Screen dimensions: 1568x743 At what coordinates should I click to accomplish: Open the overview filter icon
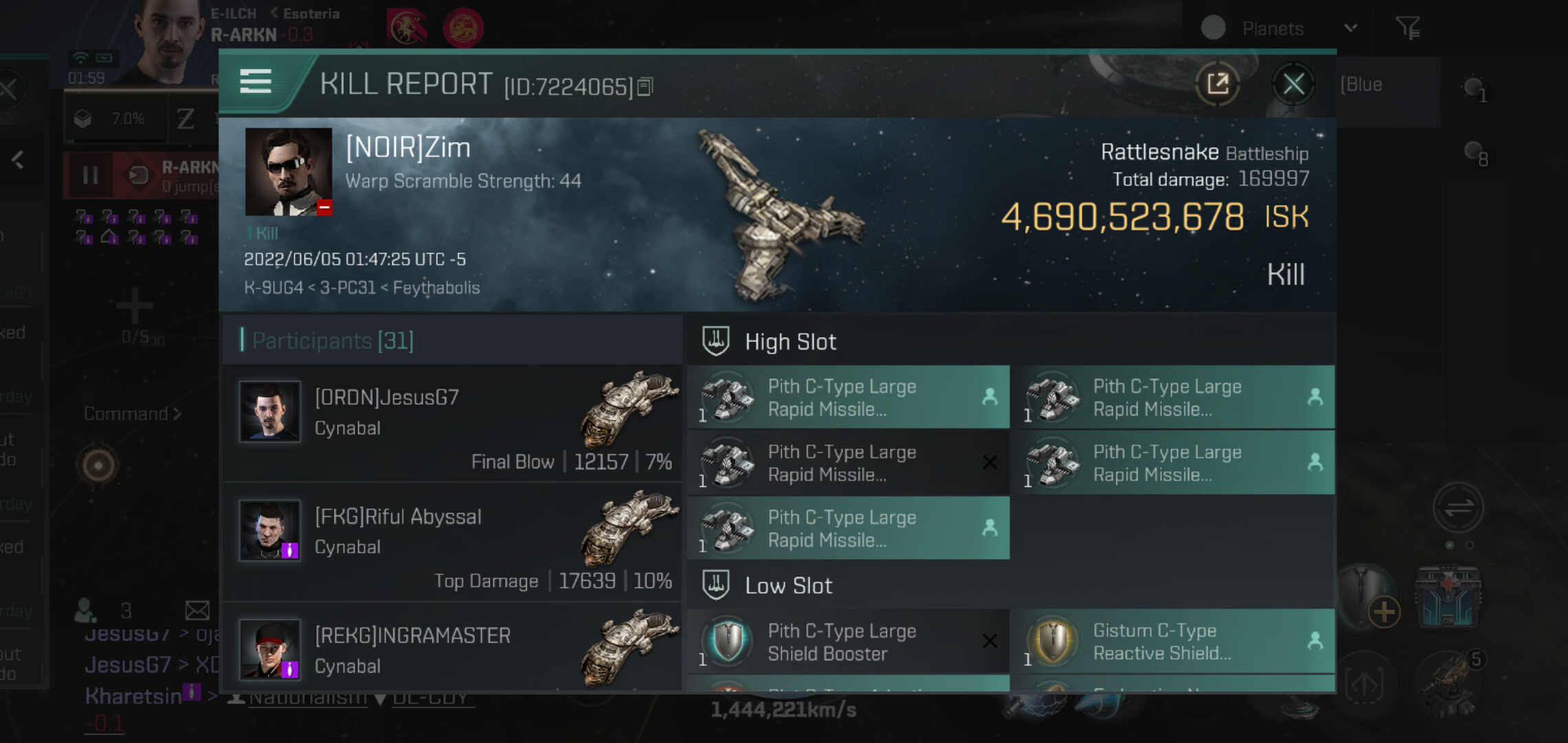[x=1407, y=28]
